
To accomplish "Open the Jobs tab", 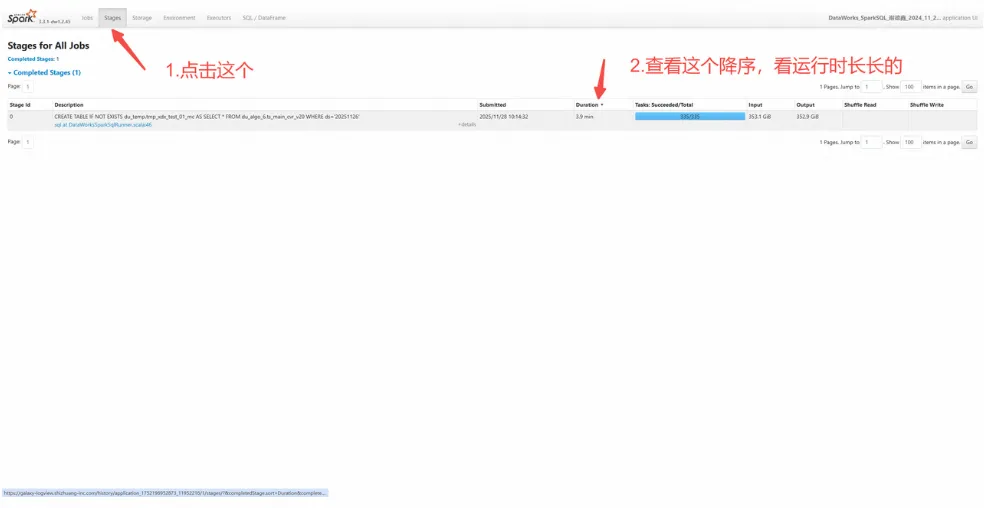I will [87, 18].
